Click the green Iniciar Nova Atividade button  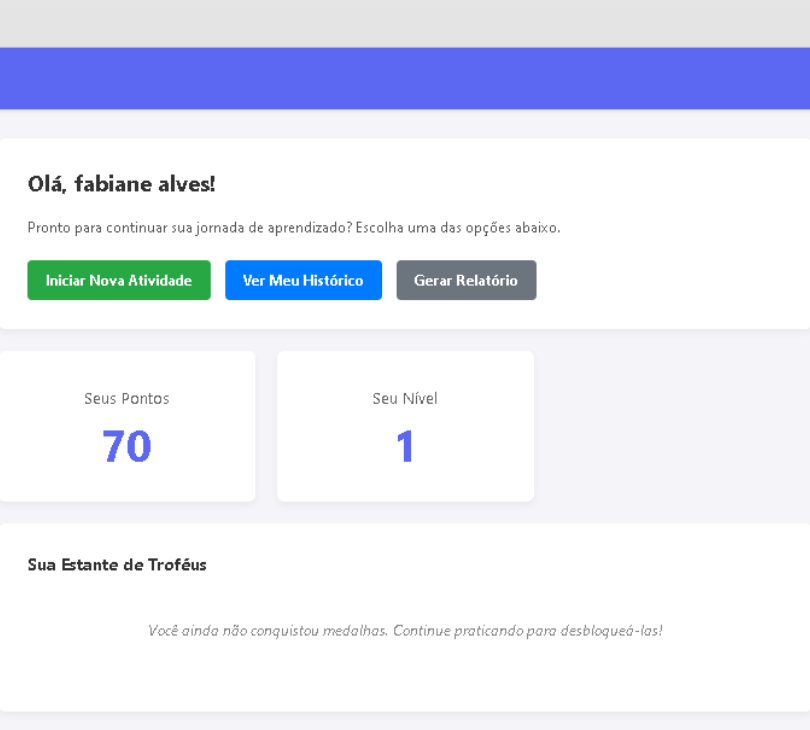click(x=119, y=280)
